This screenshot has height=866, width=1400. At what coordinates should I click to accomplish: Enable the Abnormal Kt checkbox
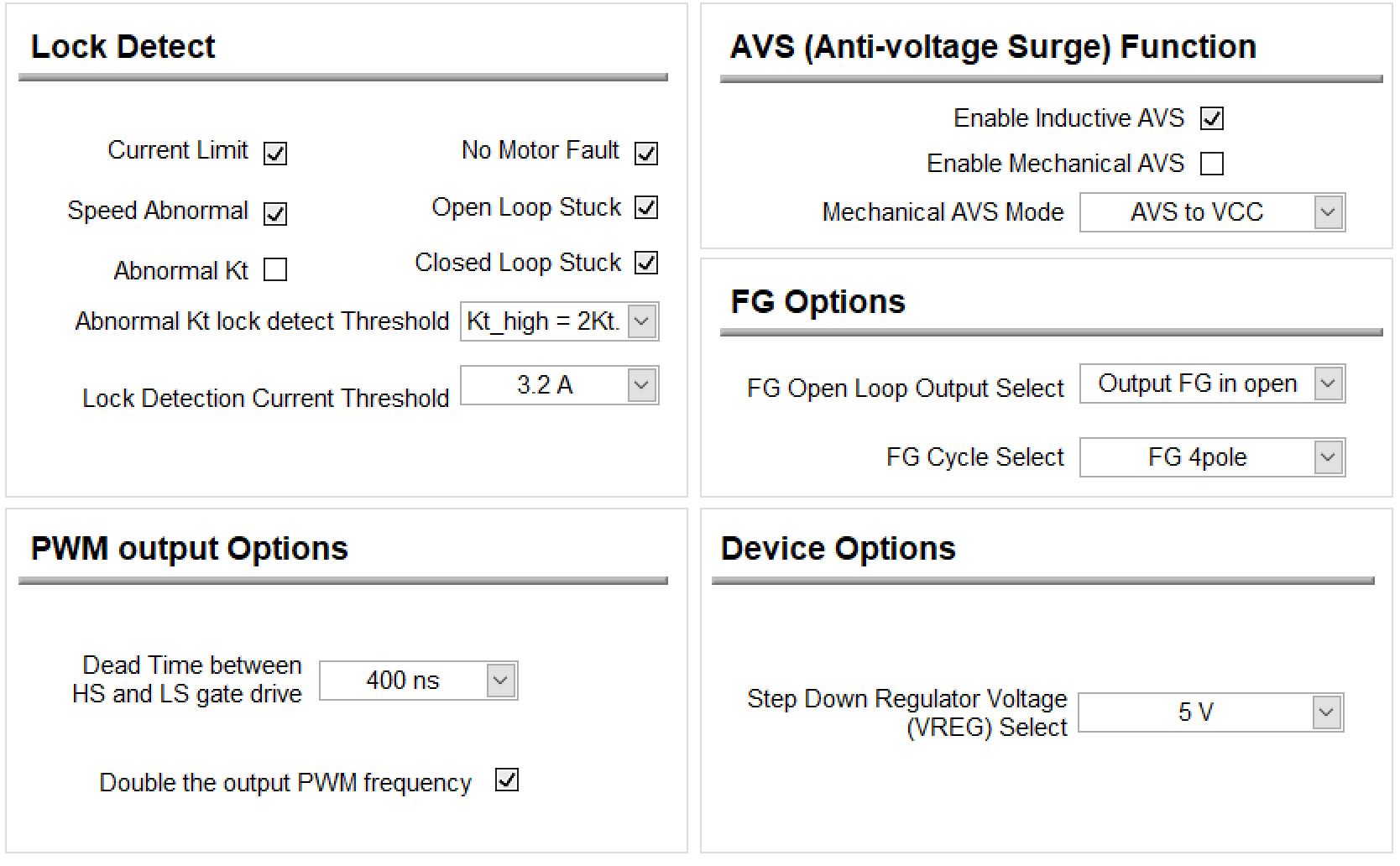(277, 270)
